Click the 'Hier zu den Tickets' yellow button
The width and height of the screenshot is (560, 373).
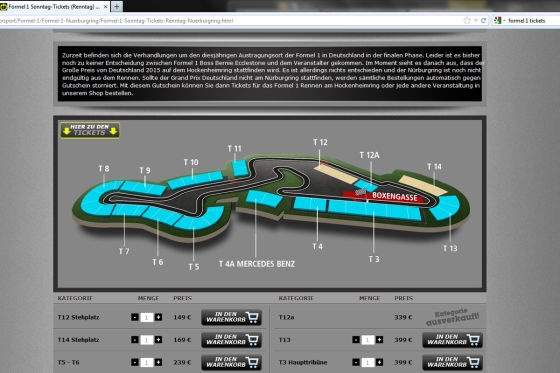[x=90, y=130]
